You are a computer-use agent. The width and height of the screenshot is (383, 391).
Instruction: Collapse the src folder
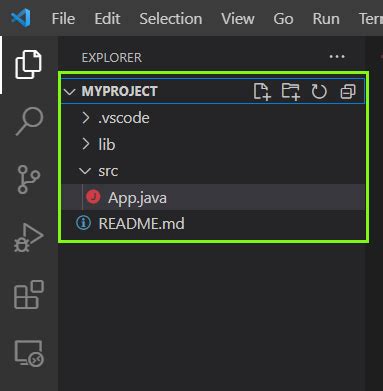[x=85, y=171]
